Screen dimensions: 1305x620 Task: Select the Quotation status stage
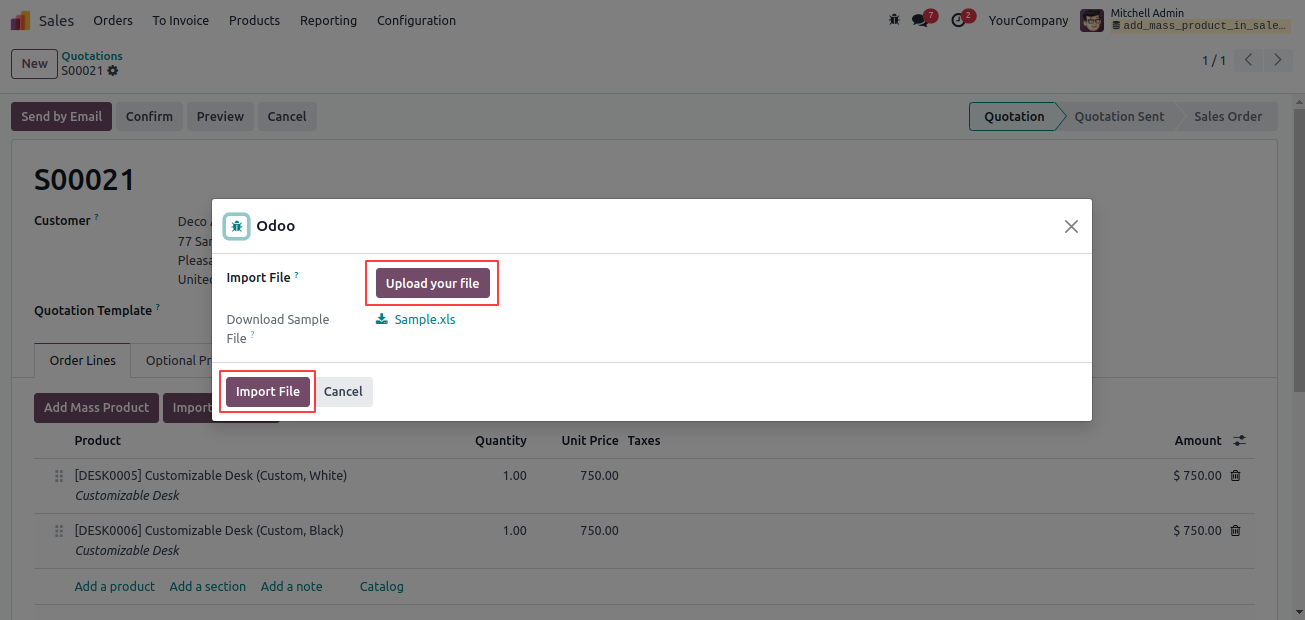click(1013, 116)
